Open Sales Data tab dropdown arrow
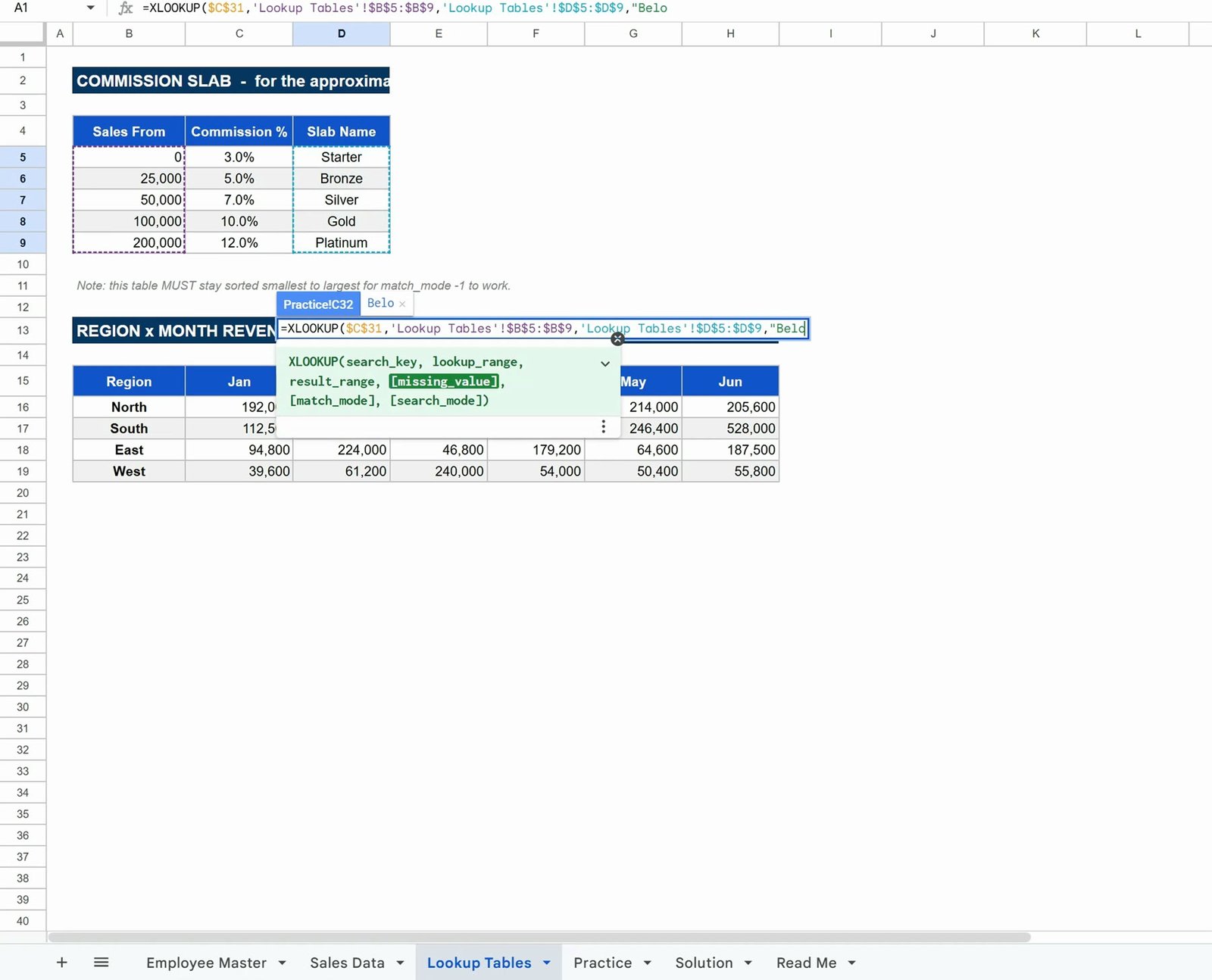 [x=400, y=963]
